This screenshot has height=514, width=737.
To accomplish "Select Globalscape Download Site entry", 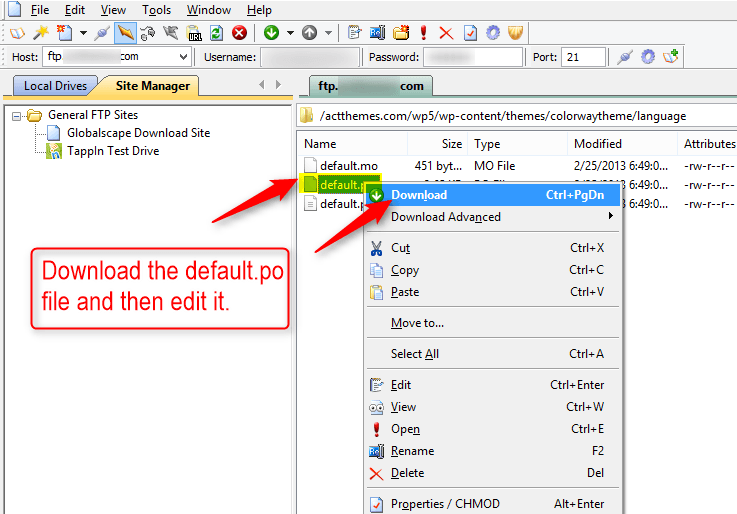I will point(138,133).
